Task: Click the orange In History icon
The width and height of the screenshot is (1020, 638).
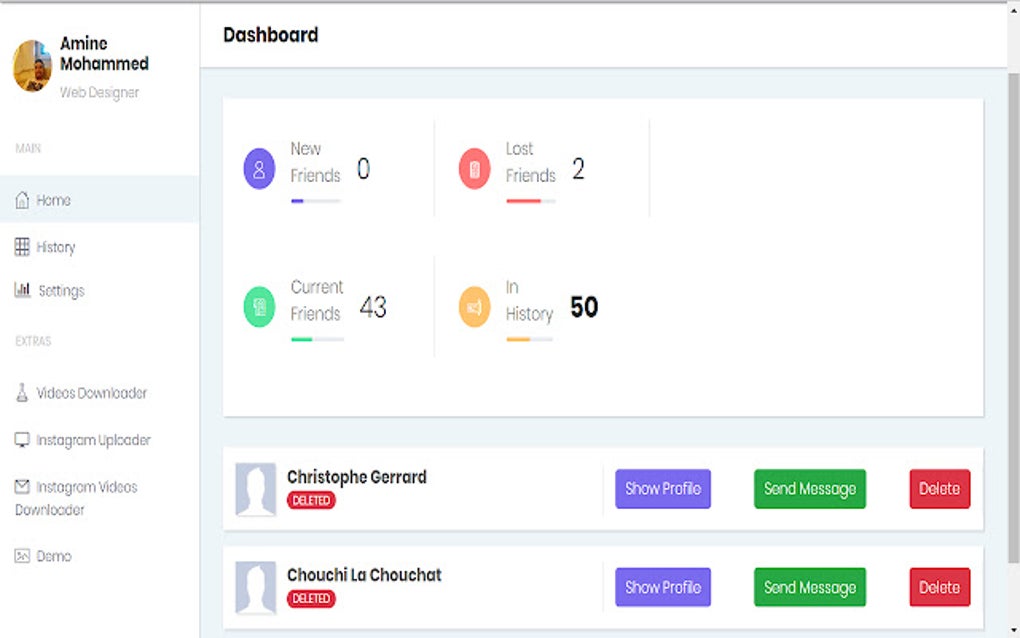Action: (474, 306)
